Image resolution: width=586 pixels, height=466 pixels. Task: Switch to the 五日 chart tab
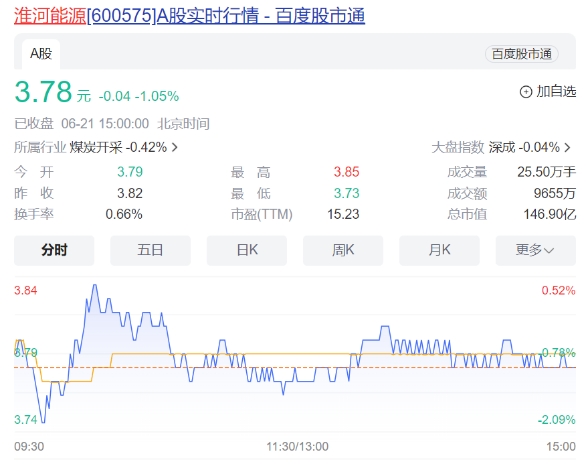point(150,250)
